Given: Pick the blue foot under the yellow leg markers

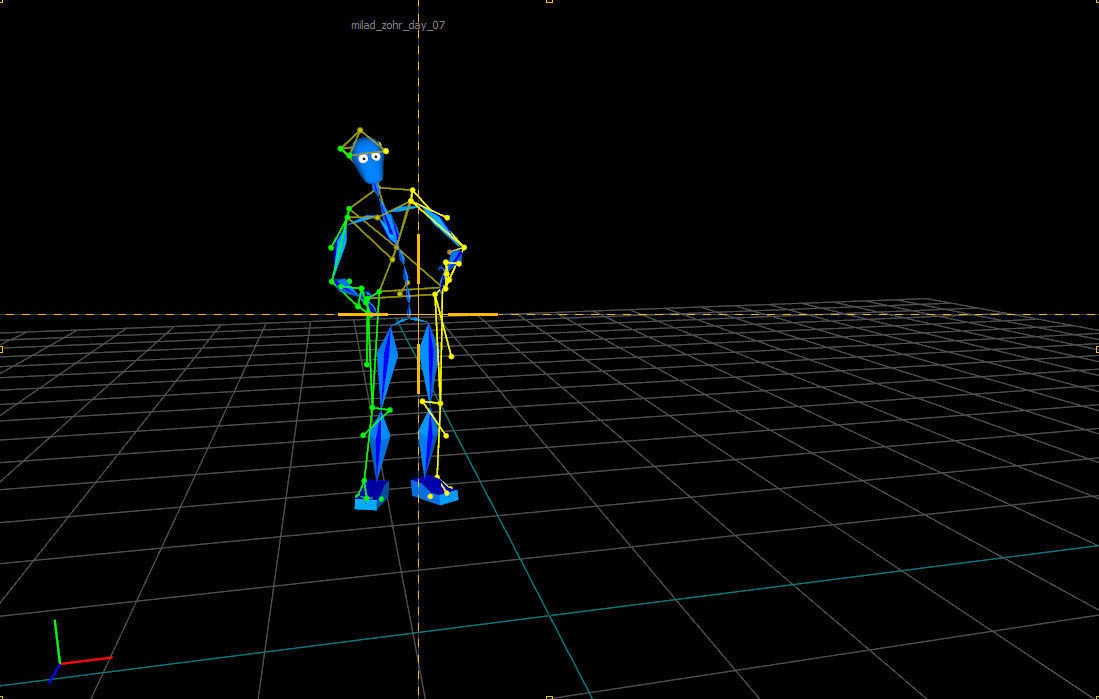Looking at the screenshot, I should tap(435, 490).
